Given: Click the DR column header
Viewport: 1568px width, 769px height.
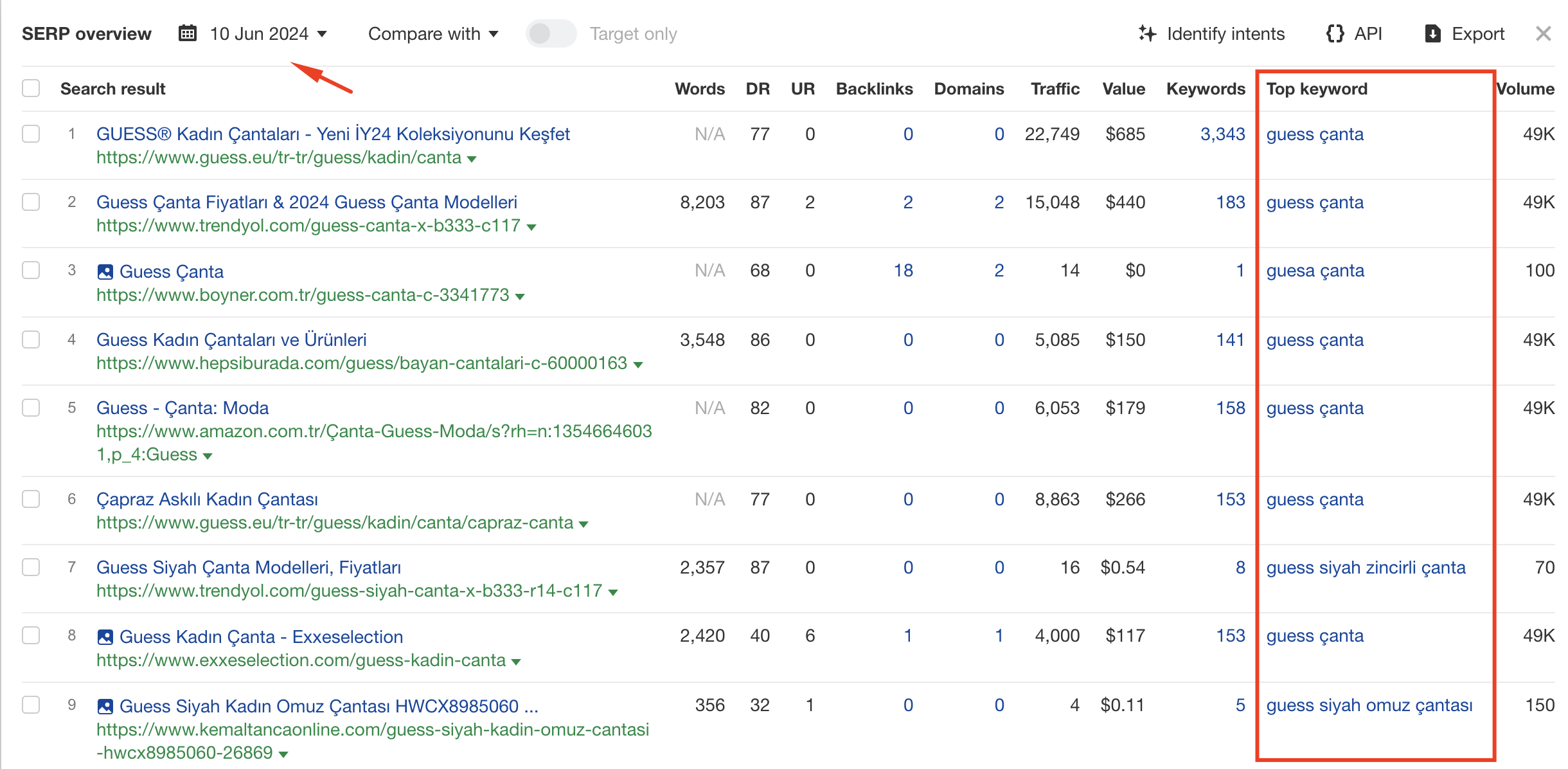Looking at the screenshot, I should click(x=758, y=89).
